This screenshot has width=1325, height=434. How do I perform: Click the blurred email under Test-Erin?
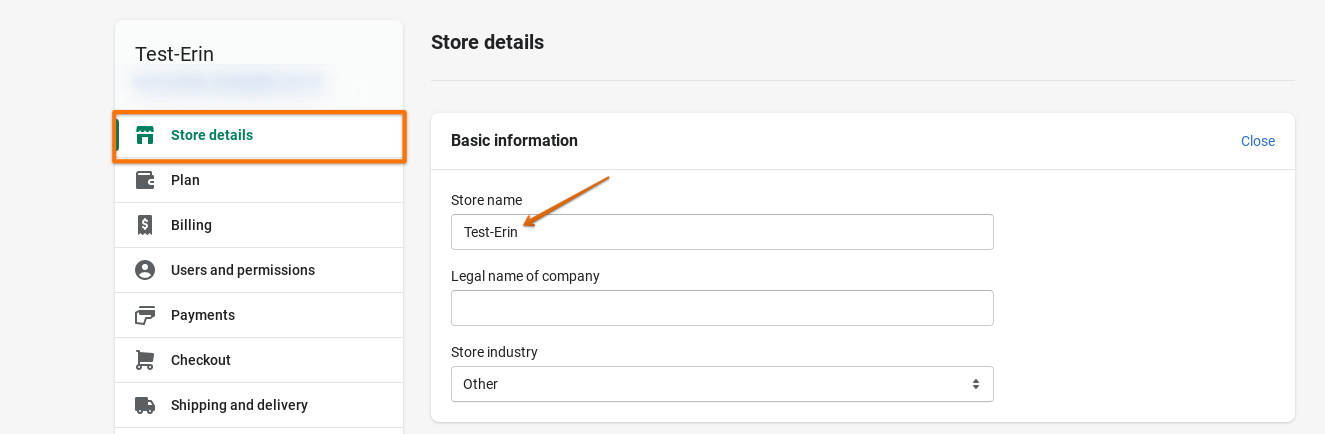pos(230,78)
